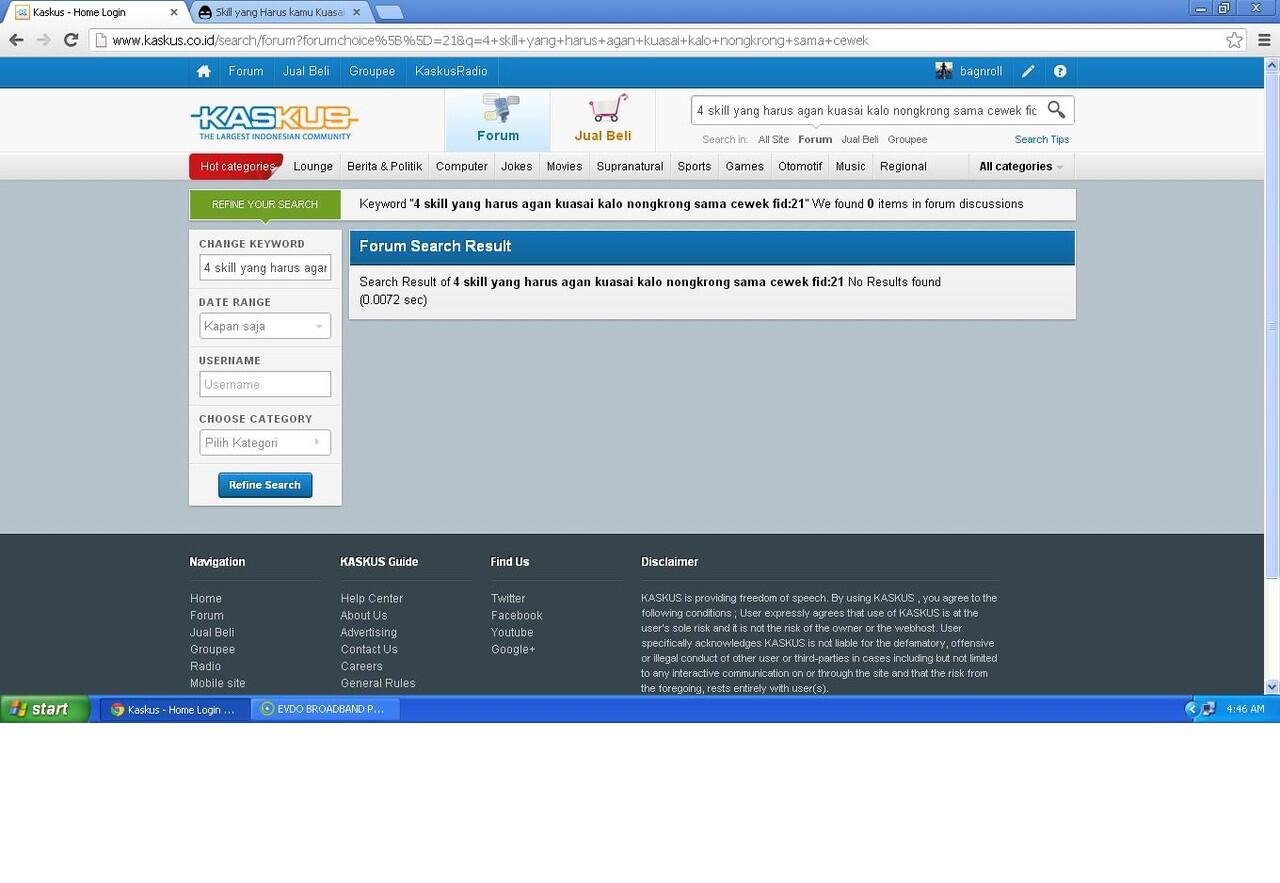The height and width of the screenshot is (883, 1280).
Task: Select the Jual Beli cart tab
Action: 603,120
